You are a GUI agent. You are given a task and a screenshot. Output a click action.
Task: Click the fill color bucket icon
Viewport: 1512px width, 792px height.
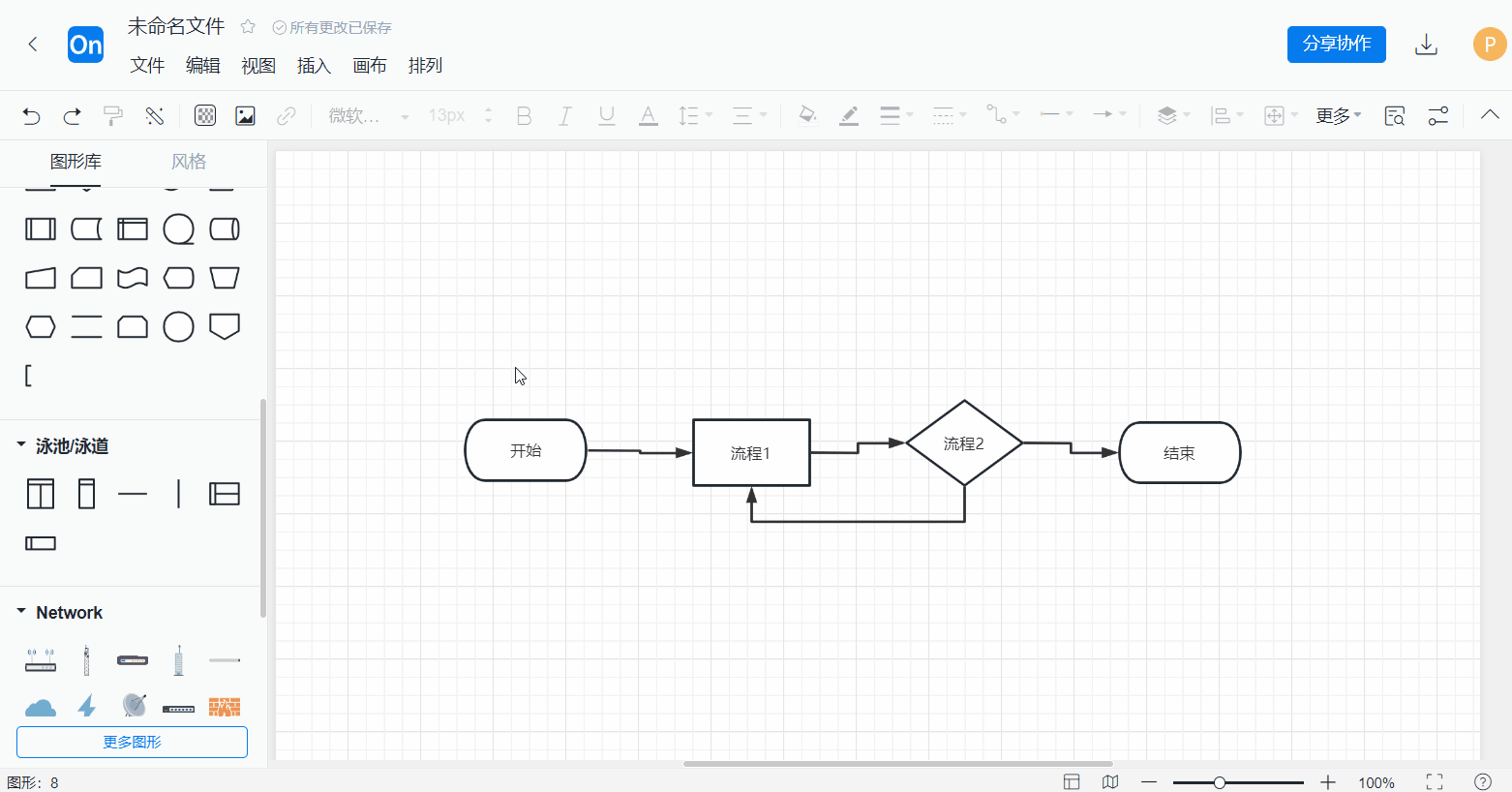pos(807,115)
